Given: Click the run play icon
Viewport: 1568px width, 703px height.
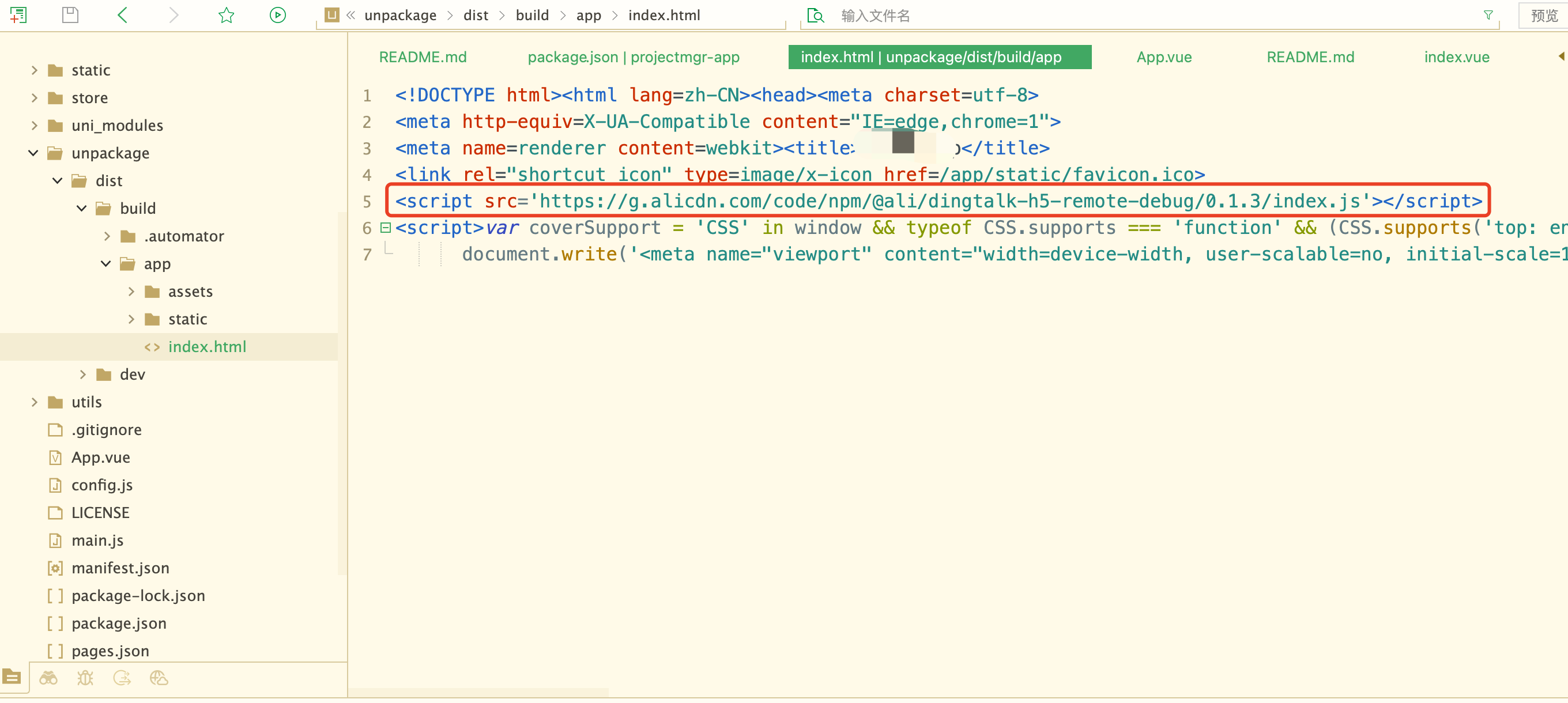Looking at the screenshot, I should pos(277,14).
